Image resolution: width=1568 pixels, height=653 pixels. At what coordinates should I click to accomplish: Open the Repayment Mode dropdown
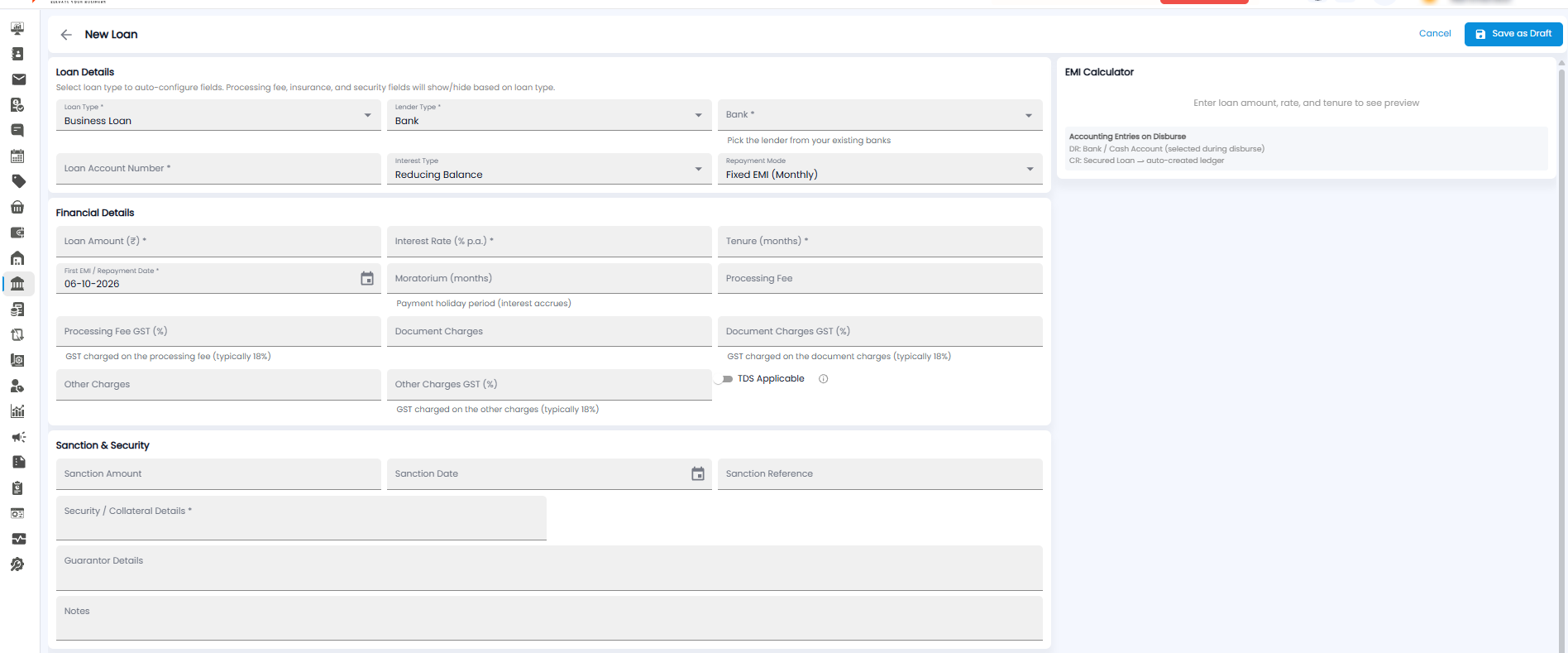pos(880,169)
